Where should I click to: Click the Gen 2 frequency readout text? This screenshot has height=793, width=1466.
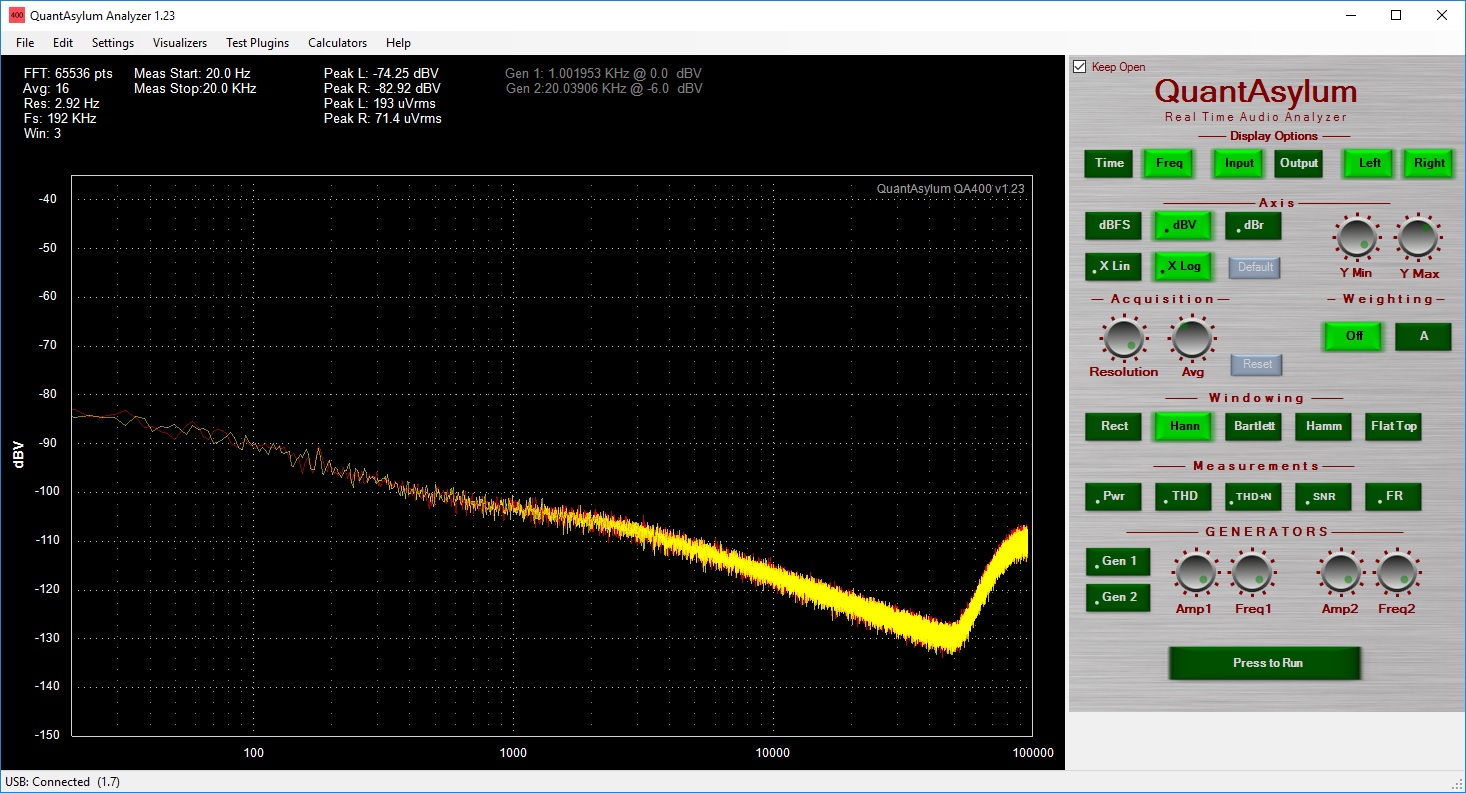[604, 89]
